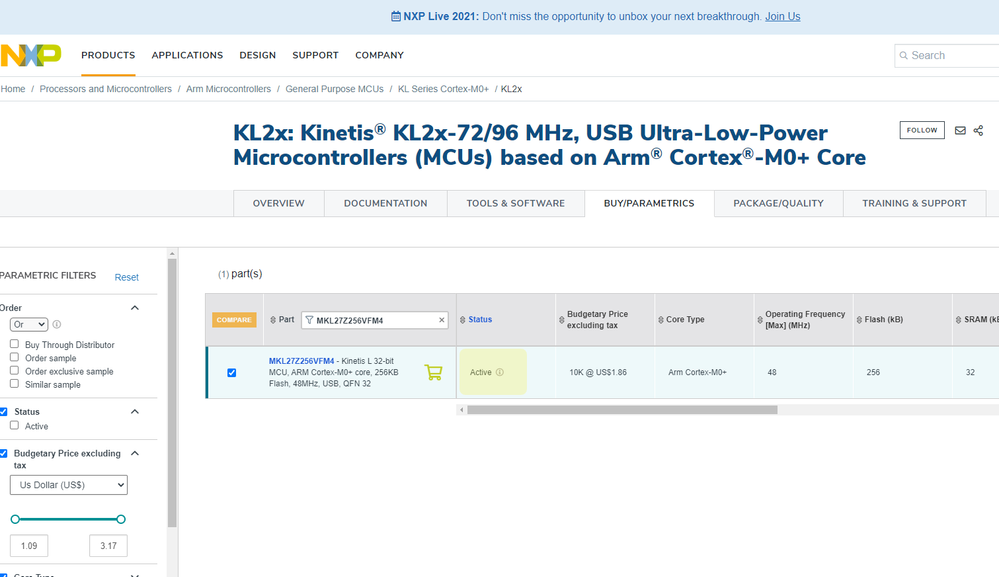The height and width of the screenshot is (577, 999).
Task: Click the Join Us link
Action: pyautogui.click(x=782, y=17)
